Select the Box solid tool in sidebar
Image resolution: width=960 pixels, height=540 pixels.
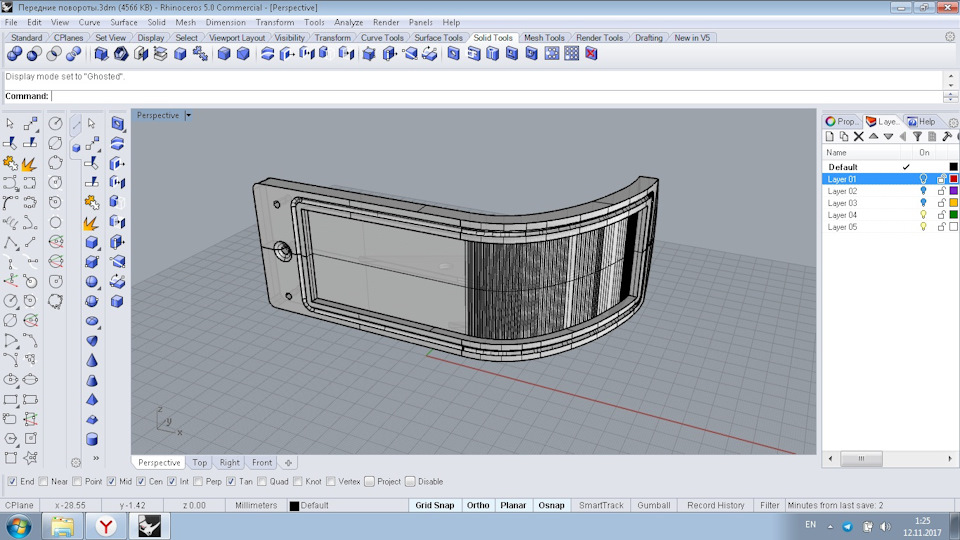coord(92,242)
